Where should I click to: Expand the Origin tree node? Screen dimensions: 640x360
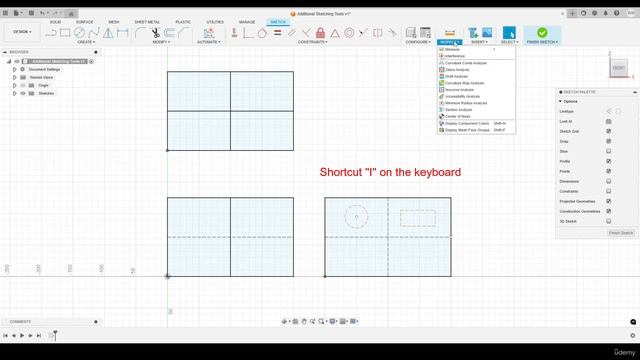15,85
